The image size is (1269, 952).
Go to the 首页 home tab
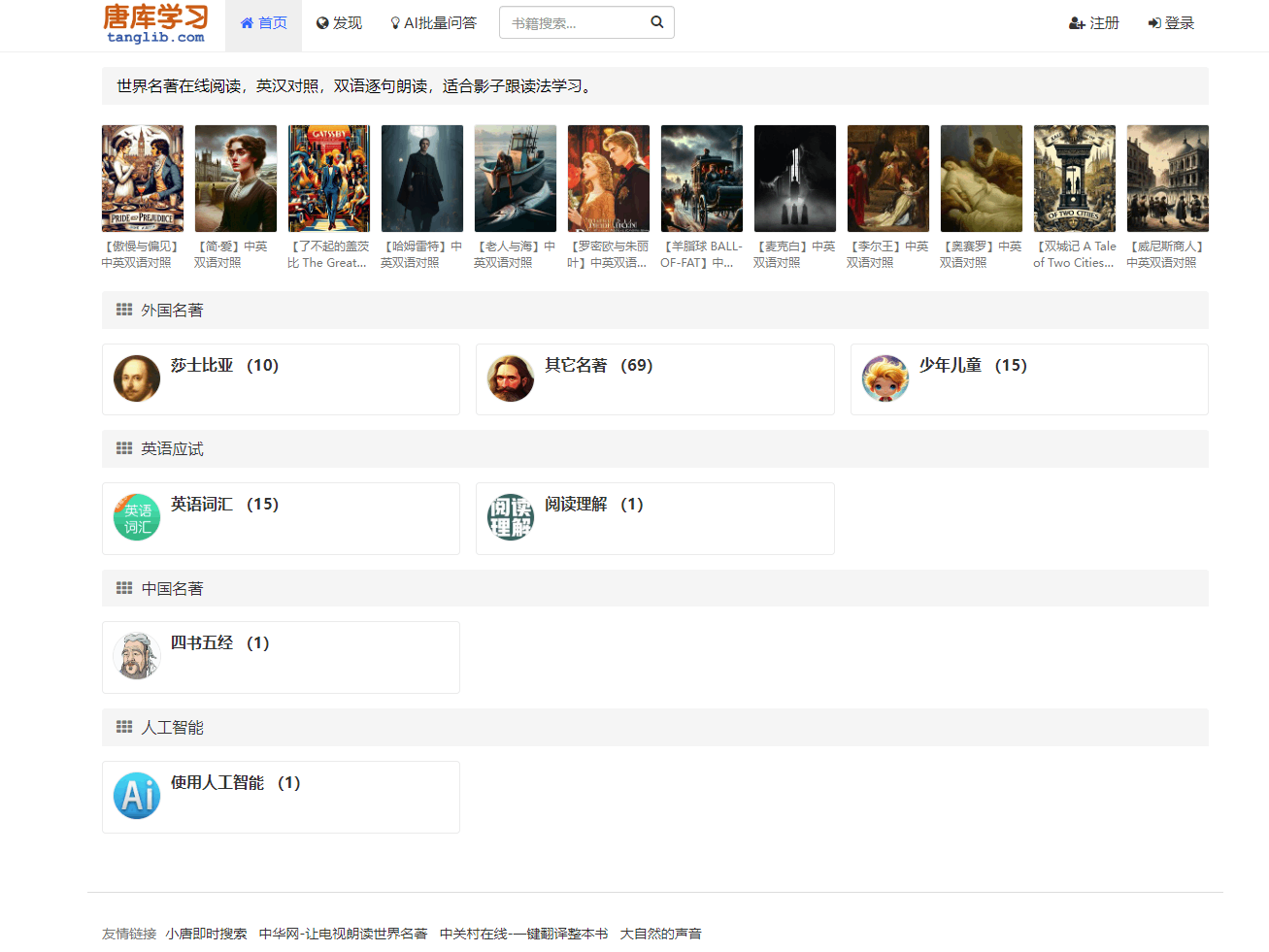tap(263, 23)
